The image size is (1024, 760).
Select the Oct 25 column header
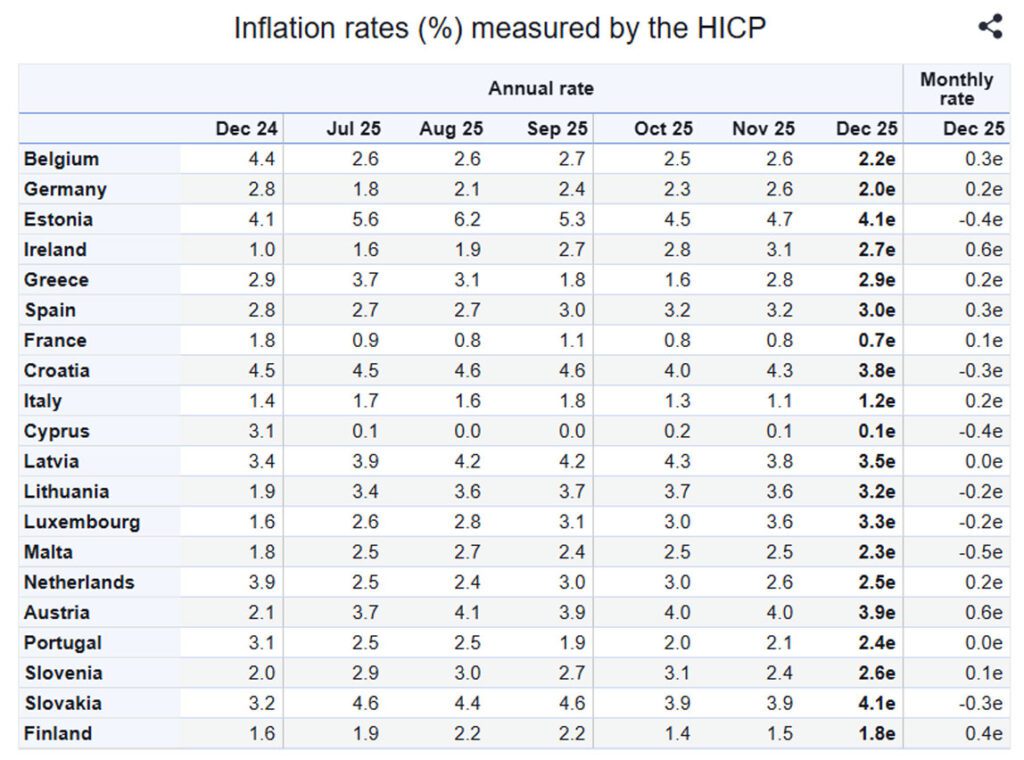pyautogui.click(x=663, y=128)
